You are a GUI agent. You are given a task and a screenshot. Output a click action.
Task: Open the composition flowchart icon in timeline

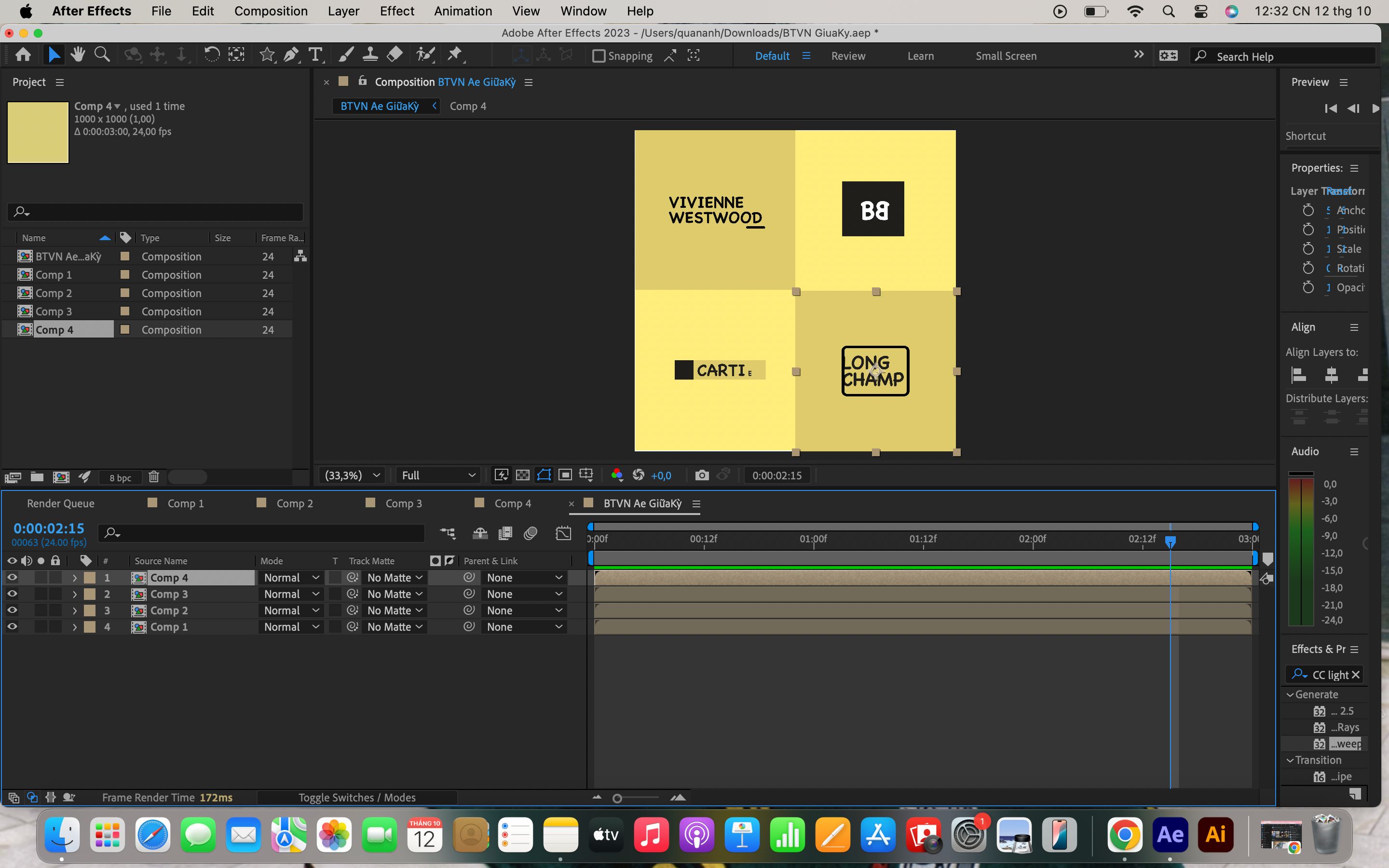pyautogui.click(x=448, y=533)
